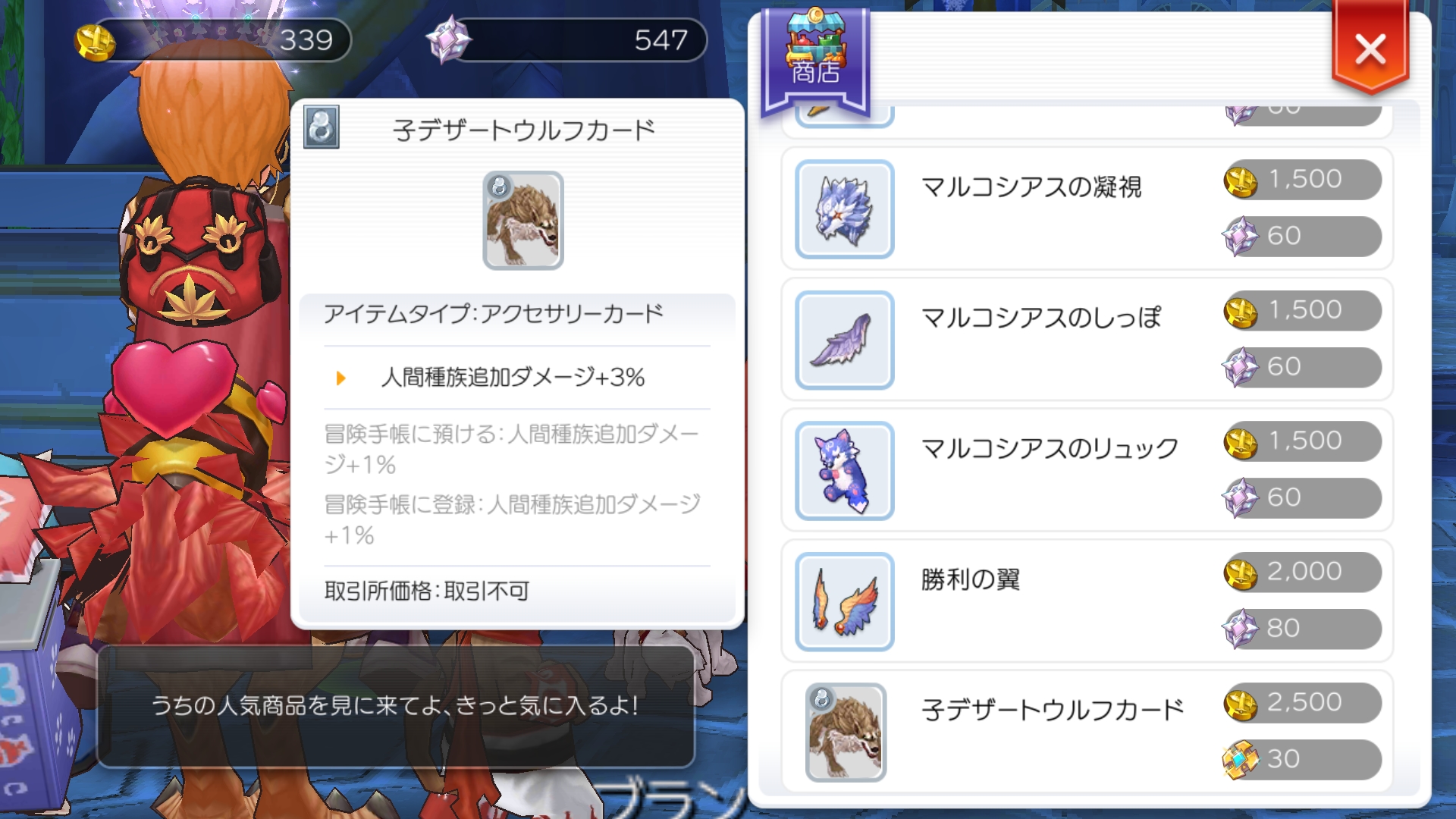Close the shop panel with red X
The height and width of the screenshot is (819, 1456).
click(1370, 49)
